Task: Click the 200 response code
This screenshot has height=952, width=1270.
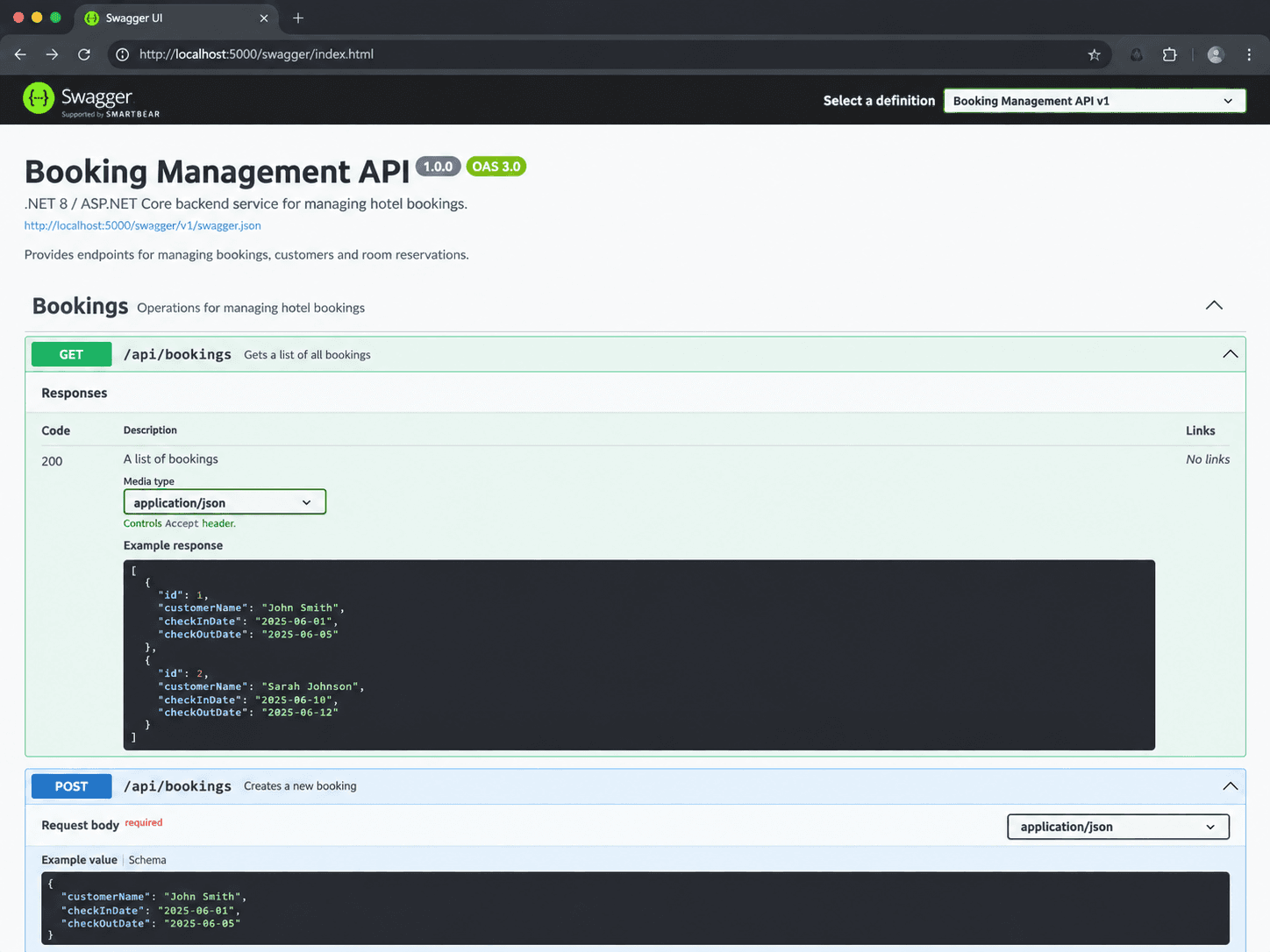Action: pos(52,461)
